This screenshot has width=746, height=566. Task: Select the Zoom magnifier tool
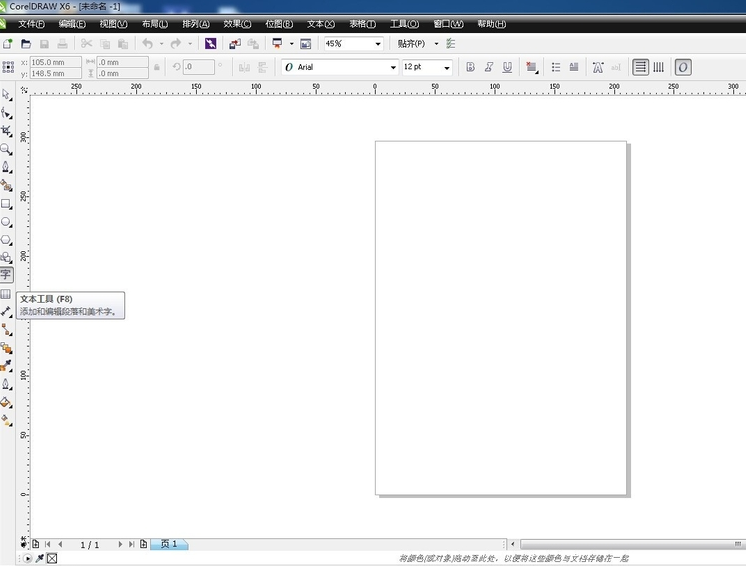pos(7,149)
